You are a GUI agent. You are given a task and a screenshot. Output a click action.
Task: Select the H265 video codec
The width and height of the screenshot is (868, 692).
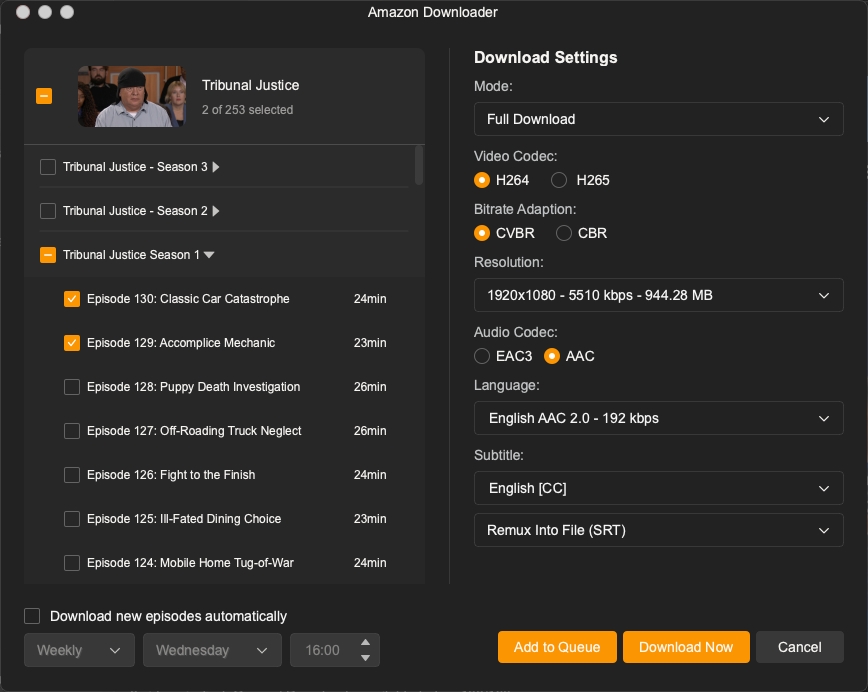pyautogui.click(x=559, y=180)
